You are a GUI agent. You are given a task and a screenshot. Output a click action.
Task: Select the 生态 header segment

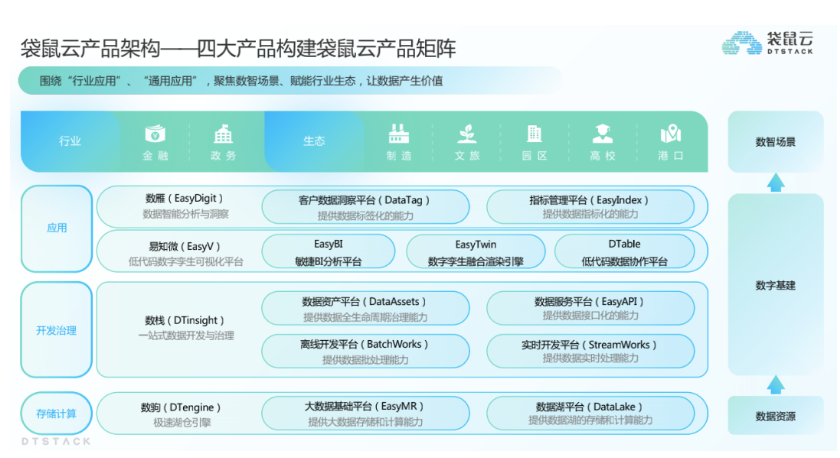pyautogui.click(x=314, y=141)
